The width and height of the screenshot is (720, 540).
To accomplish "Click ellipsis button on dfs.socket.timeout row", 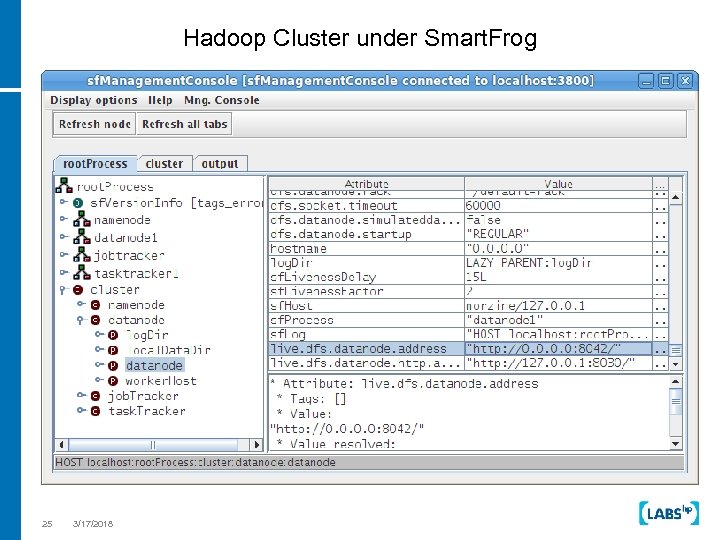I will (x=660, y=206).
